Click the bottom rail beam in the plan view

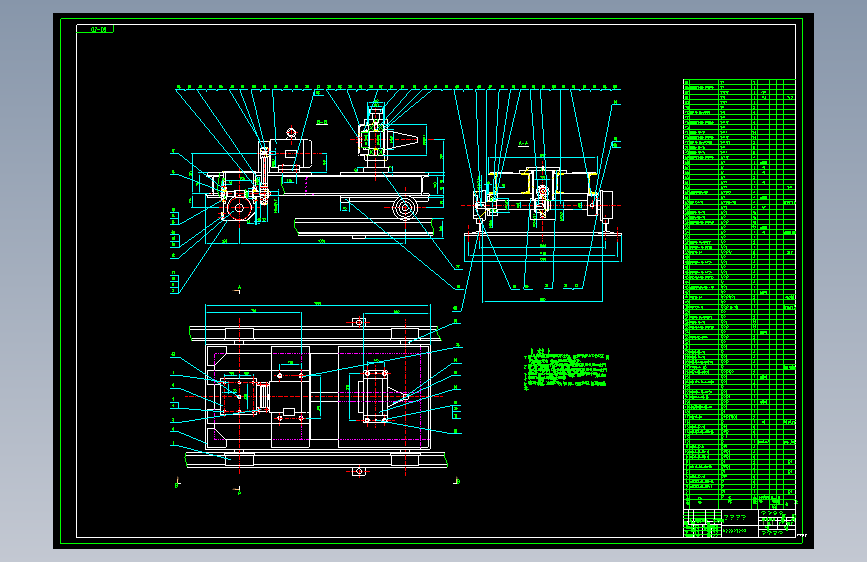pos(316,460)
